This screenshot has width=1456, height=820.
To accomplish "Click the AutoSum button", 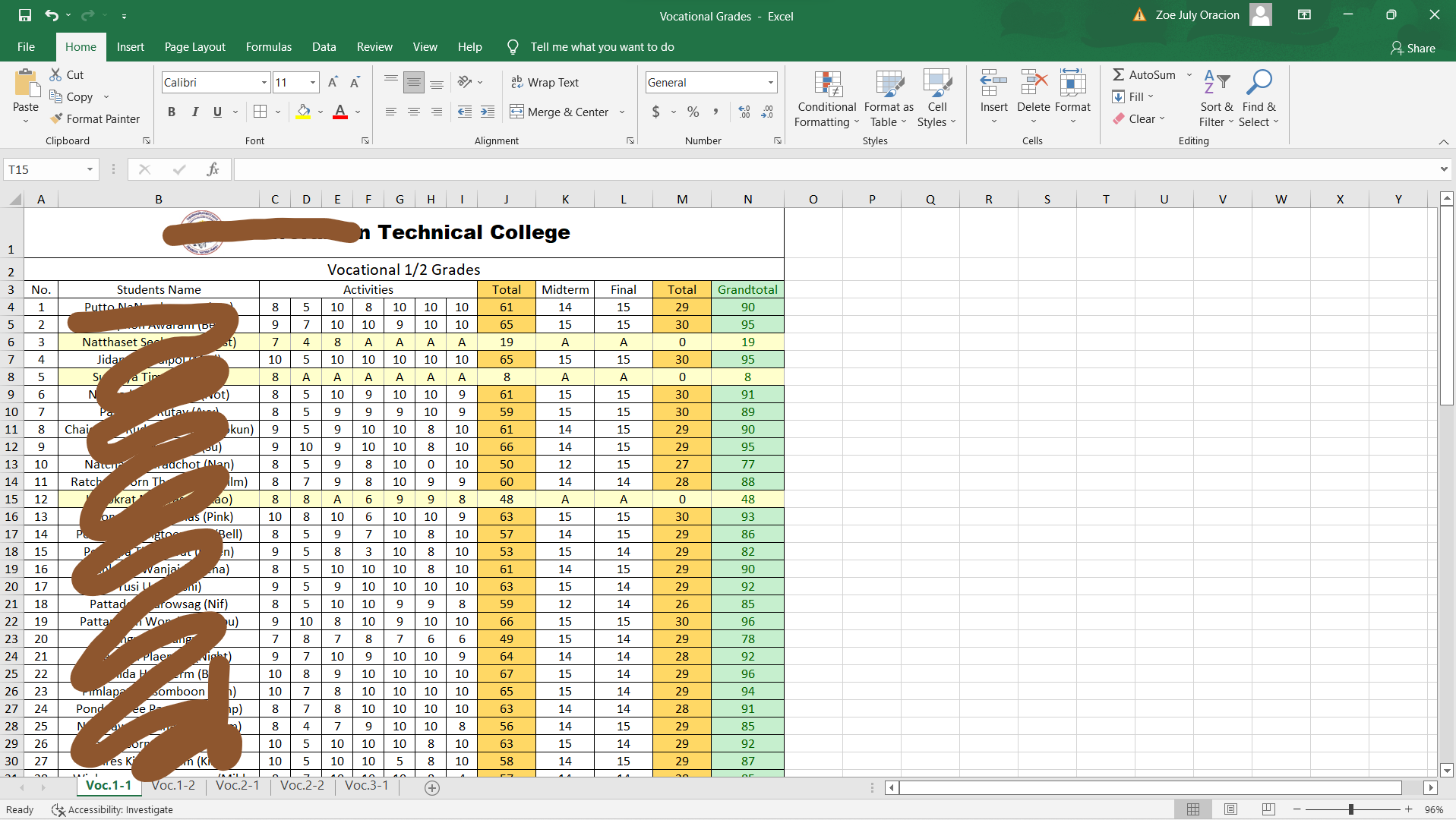I will tap(1145, 74).
